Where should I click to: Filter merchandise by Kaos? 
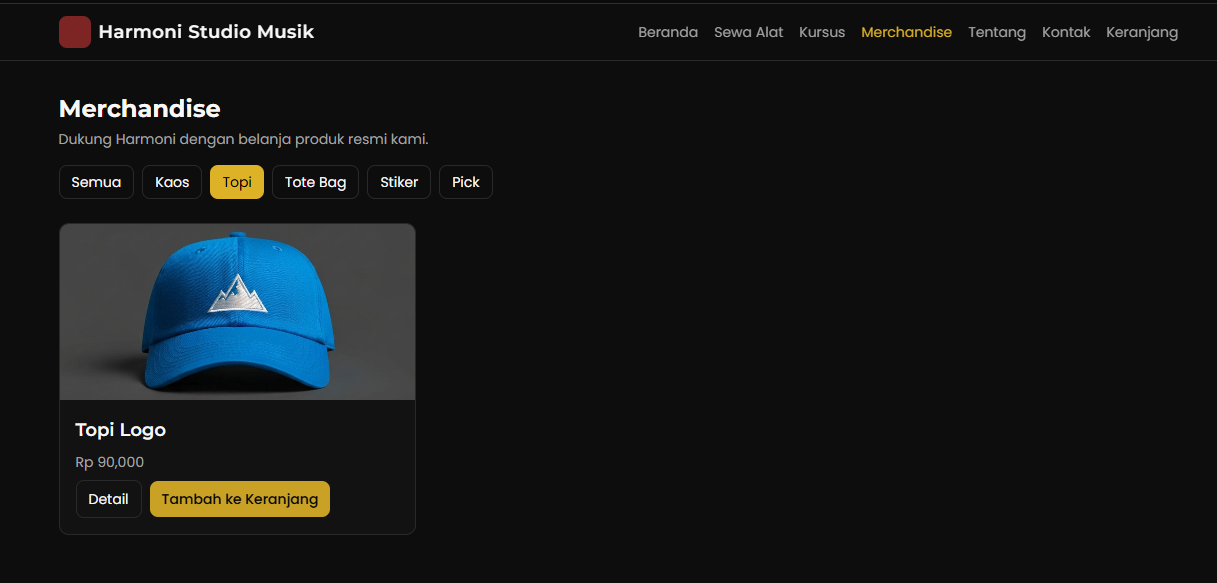pos(172,182)
